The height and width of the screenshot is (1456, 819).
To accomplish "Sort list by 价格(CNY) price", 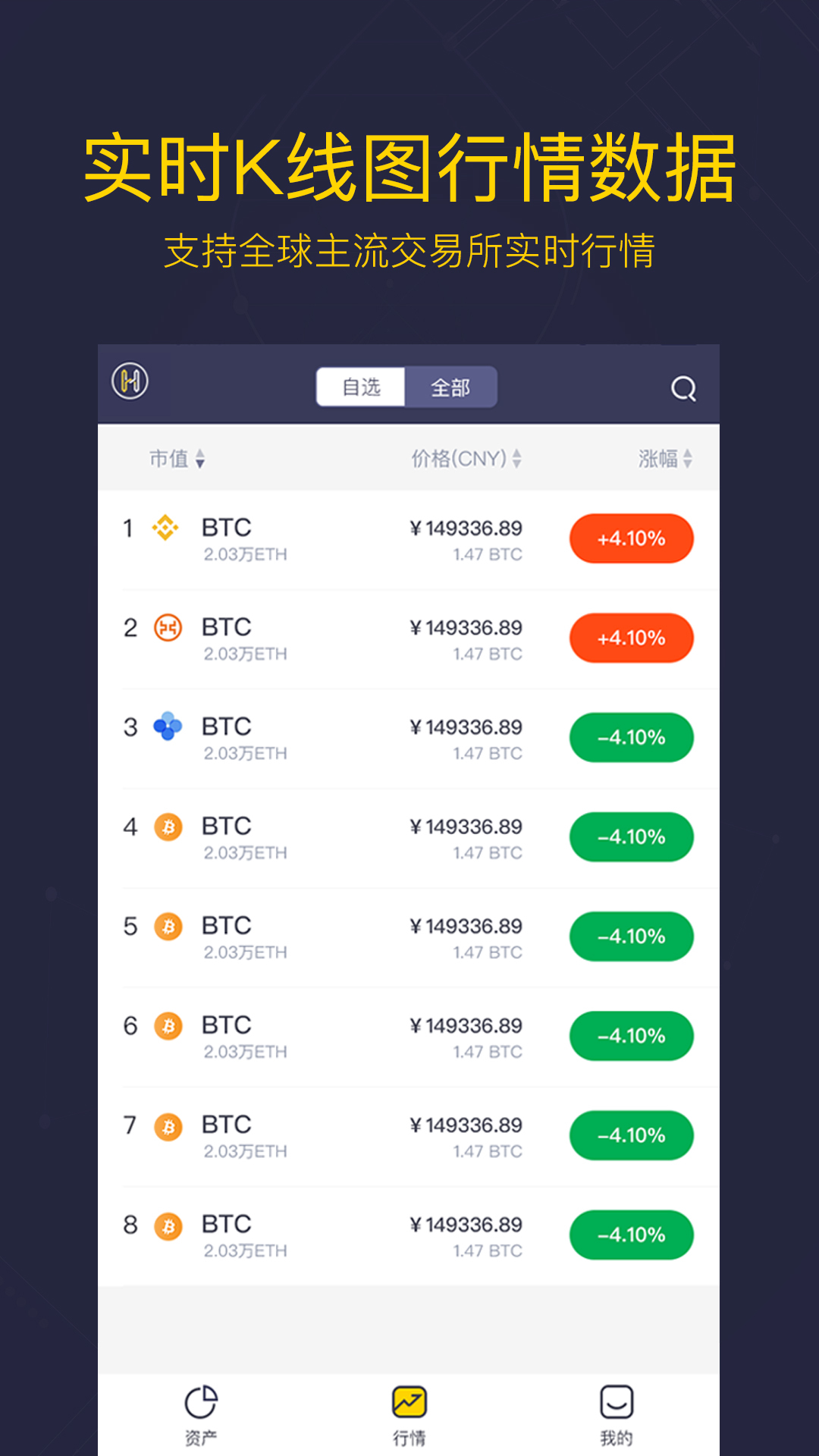I will click(466, 459).
